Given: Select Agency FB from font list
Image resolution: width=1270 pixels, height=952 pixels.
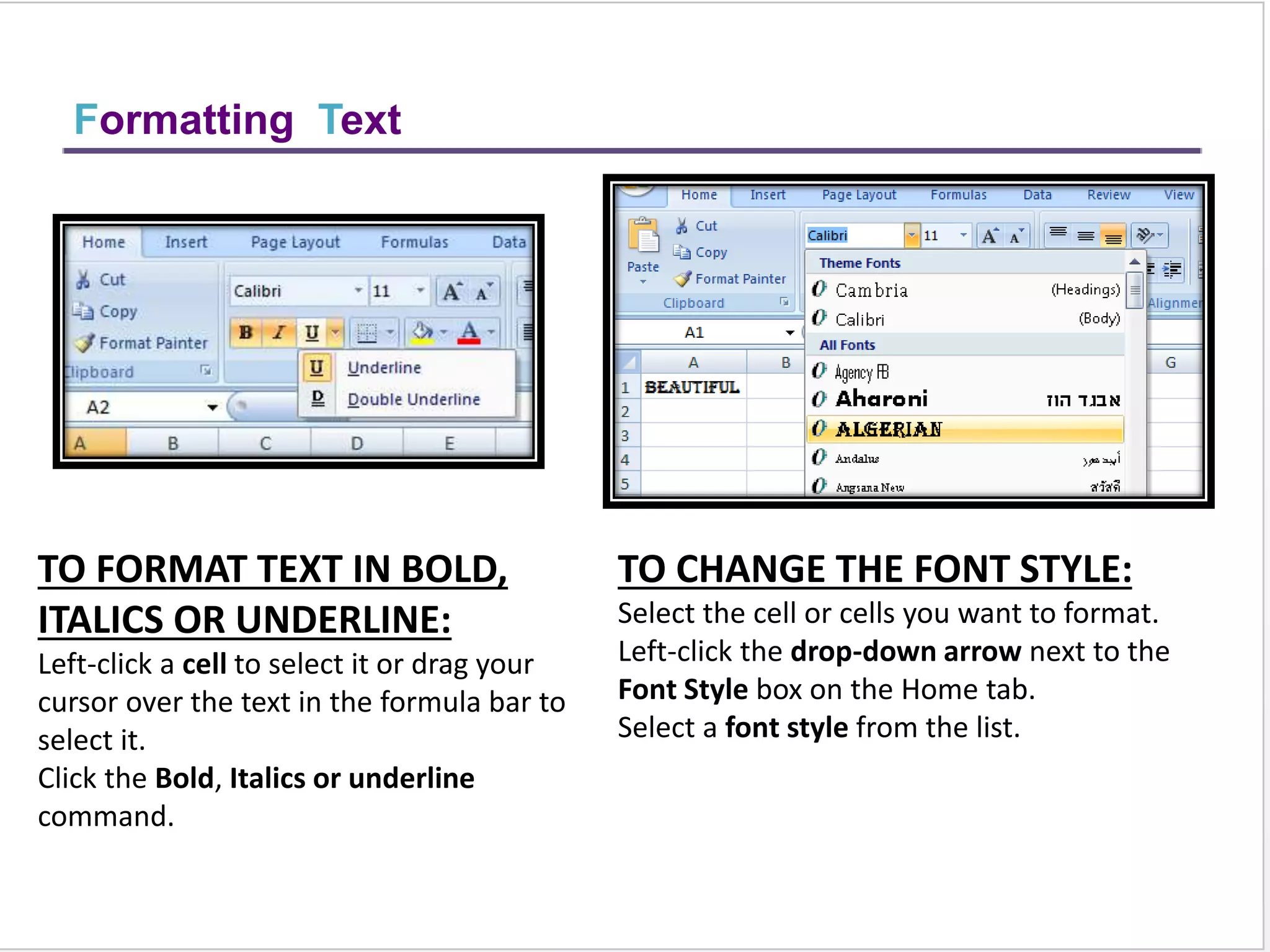Looking at the screenshot, I should point(966,371).
